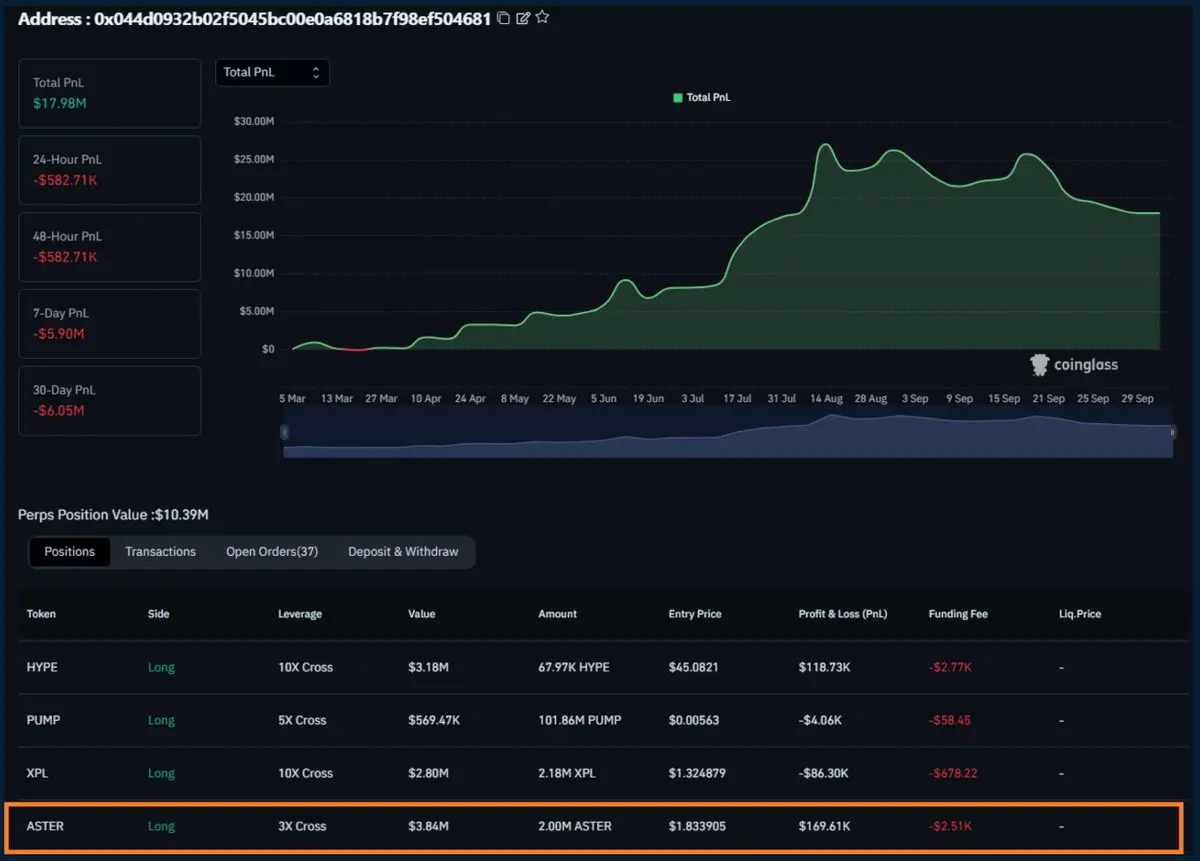Image resolution: width=1200 pixels, height=861 pixels.
Task: Click the $3.18M value cell
Action: (428, 667)
